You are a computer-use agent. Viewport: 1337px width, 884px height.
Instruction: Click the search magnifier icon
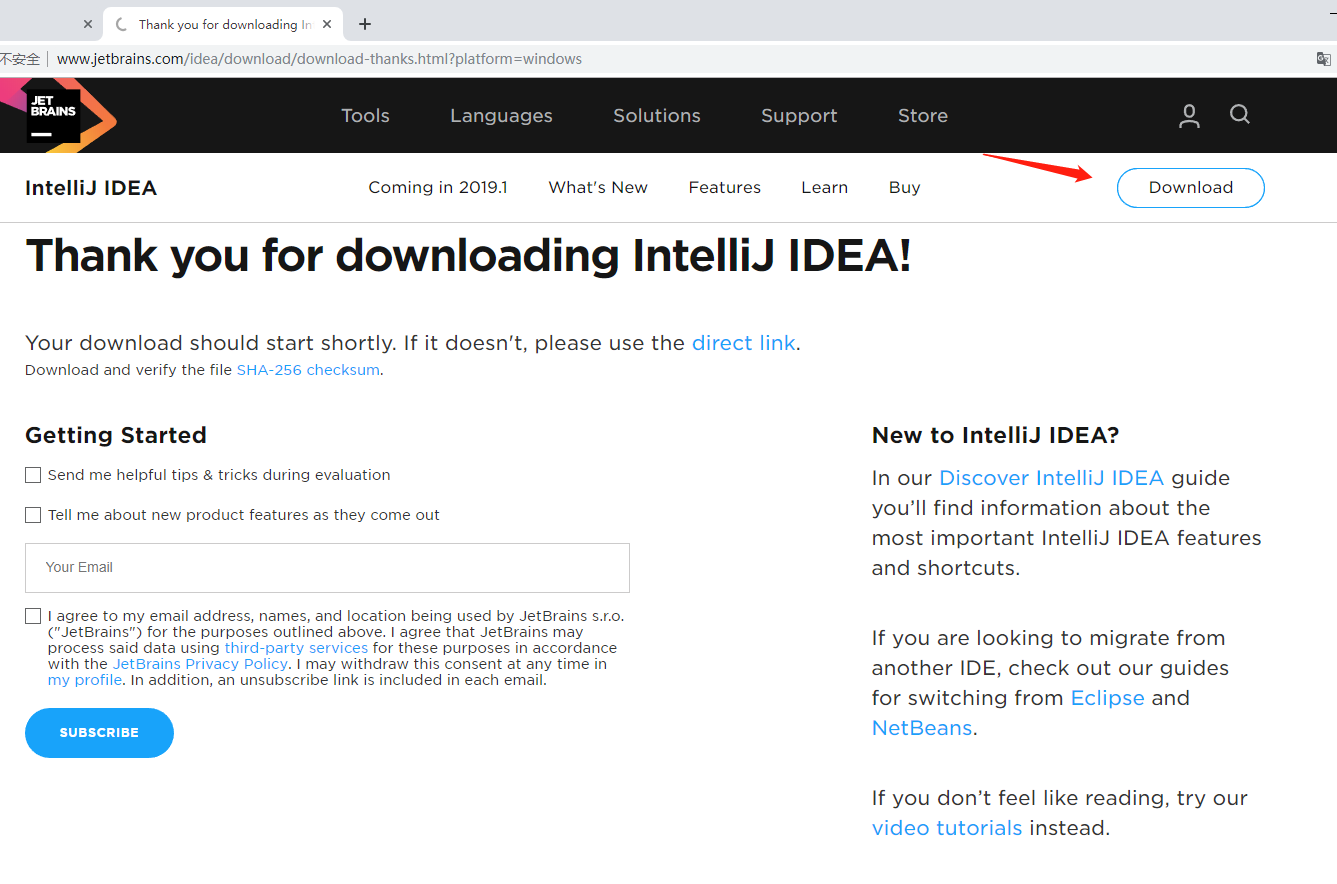1240,115
